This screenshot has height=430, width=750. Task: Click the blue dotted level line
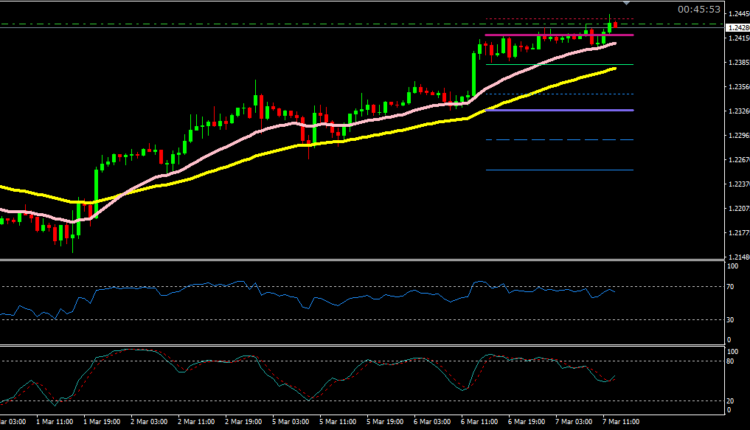pos(558,94)
